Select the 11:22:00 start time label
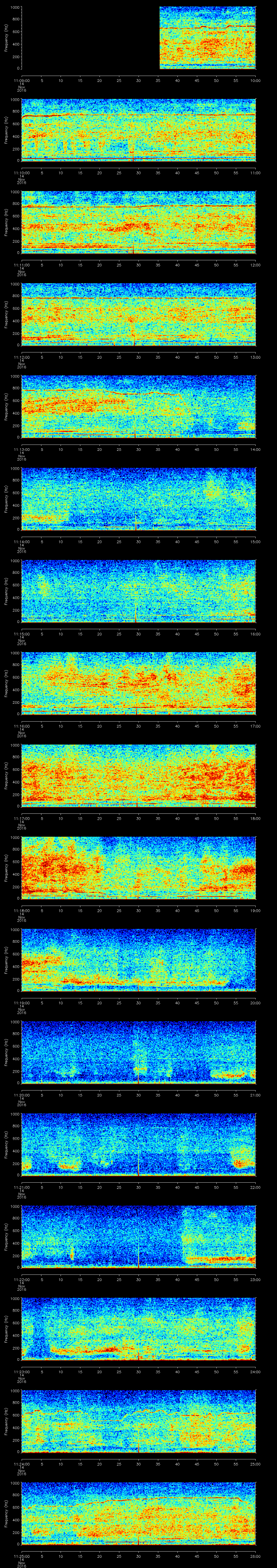This screenshot has height=1568, width=277. [21, 1279]
